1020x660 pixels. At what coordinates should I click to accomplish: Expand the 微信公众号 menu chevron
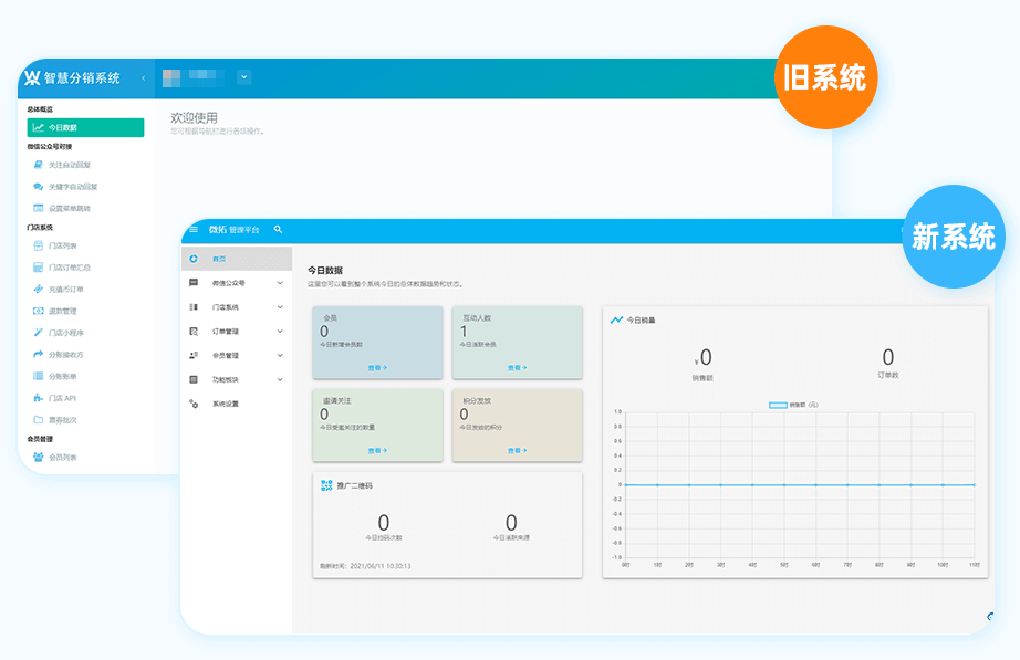pos(280,283)
